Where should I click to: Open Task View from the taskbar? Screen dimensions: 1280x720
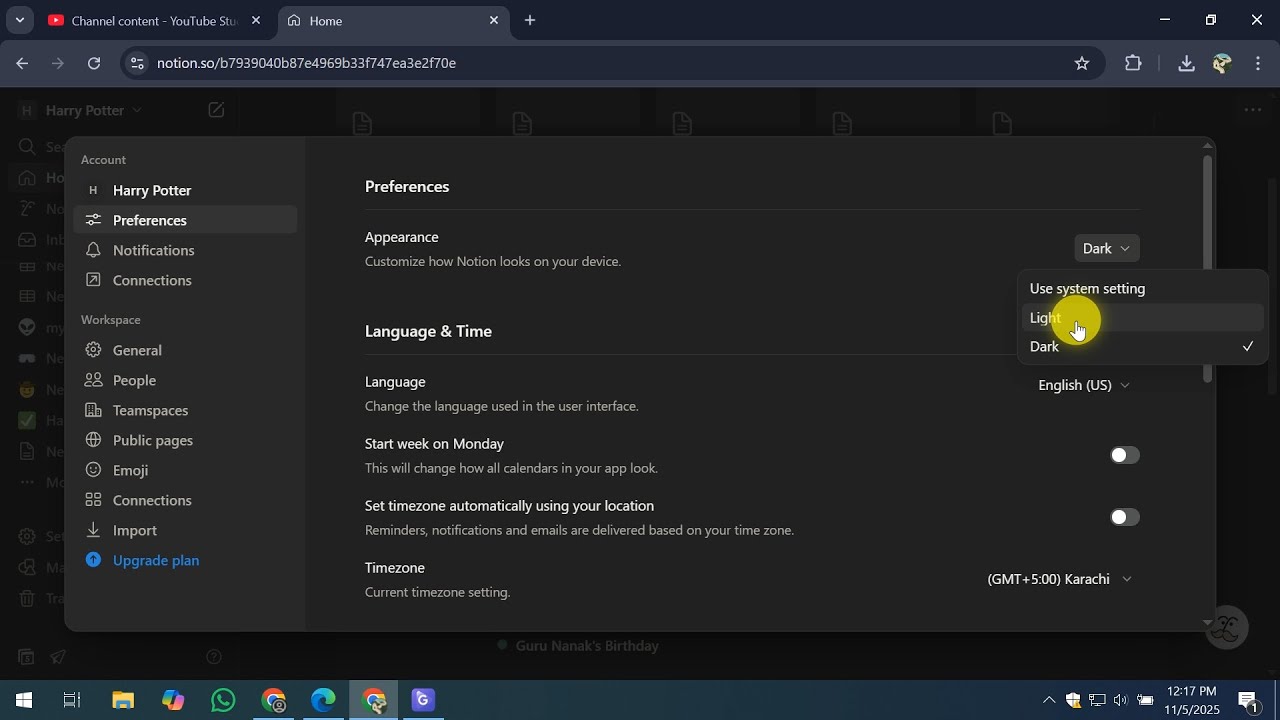pyautogui.click(x=72, y=700)
